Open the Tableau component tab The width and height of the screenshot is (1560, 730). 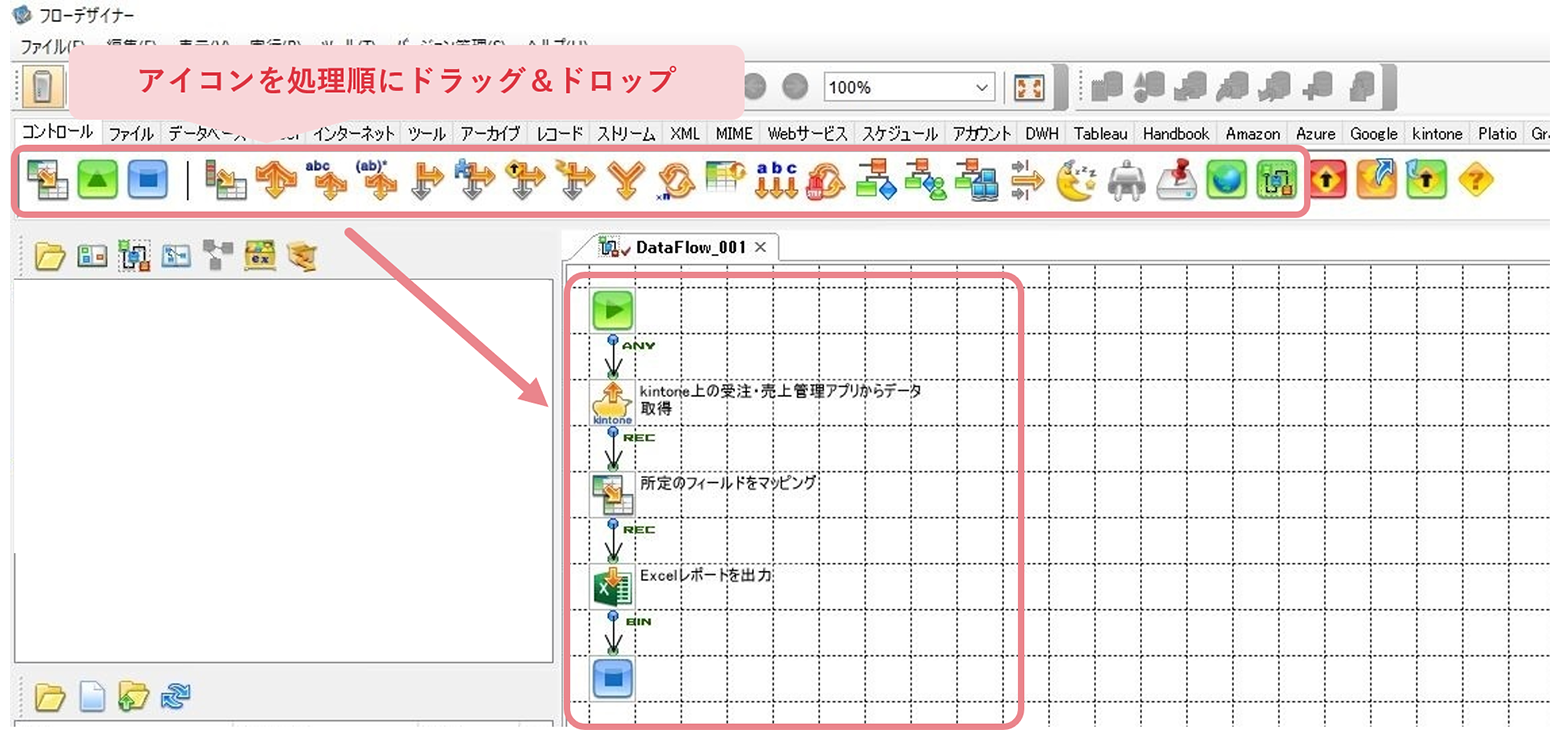[1103, 133]
